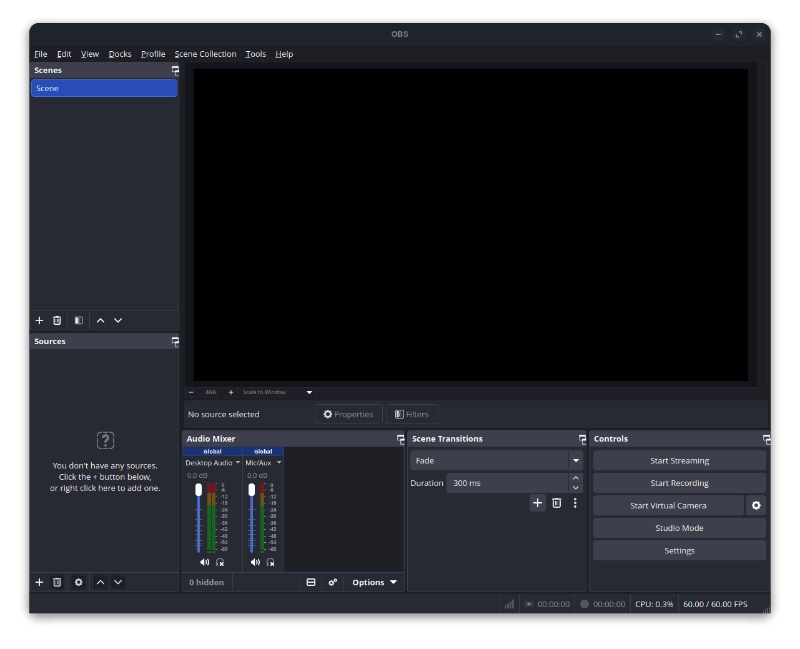This screenshot has width=800, height=649.
Task: Add a new scene with plus icon
Action: (39, 320)
